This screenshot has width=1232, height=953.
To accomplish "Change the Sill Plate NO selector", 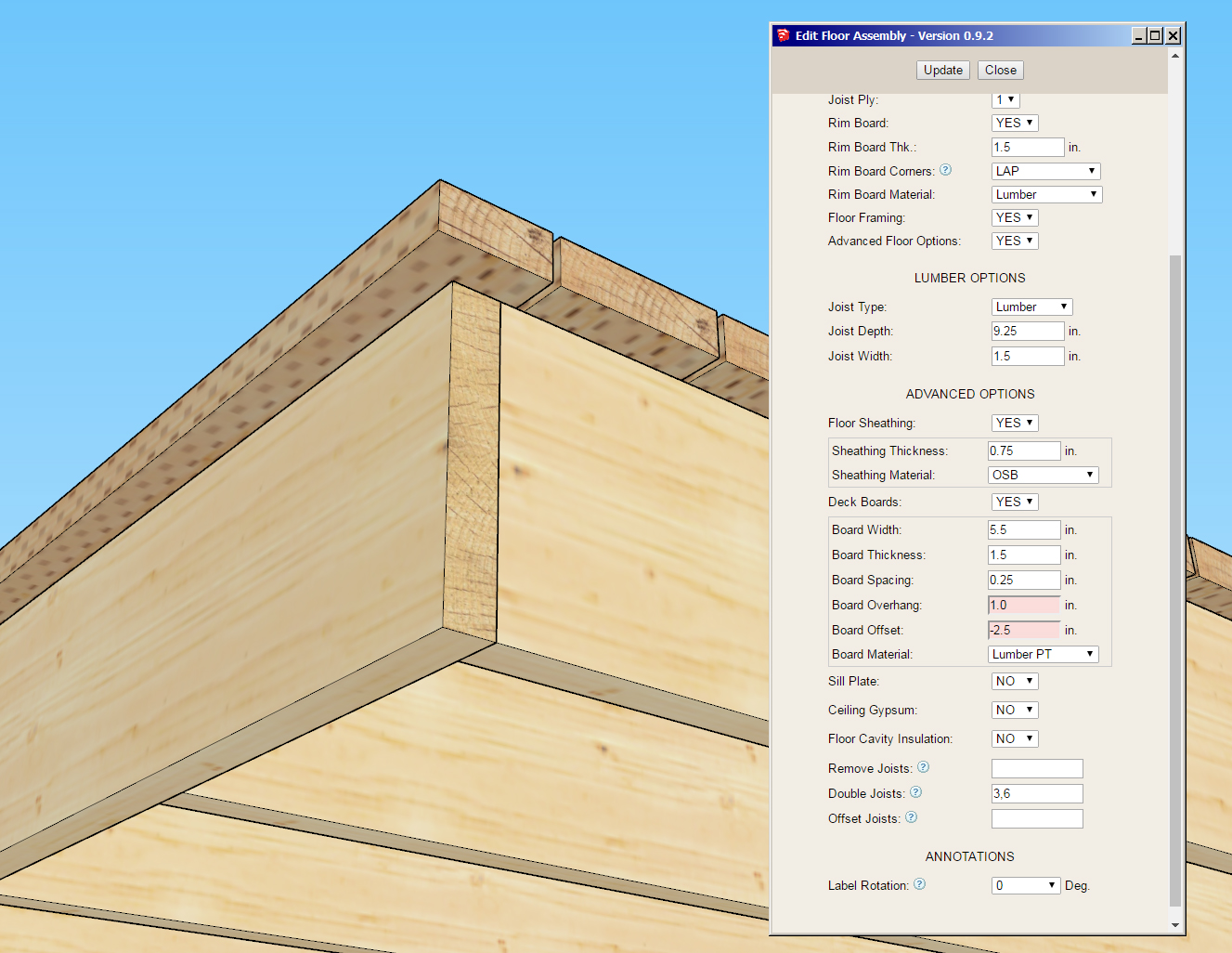I will click(x=1014, y=681).
